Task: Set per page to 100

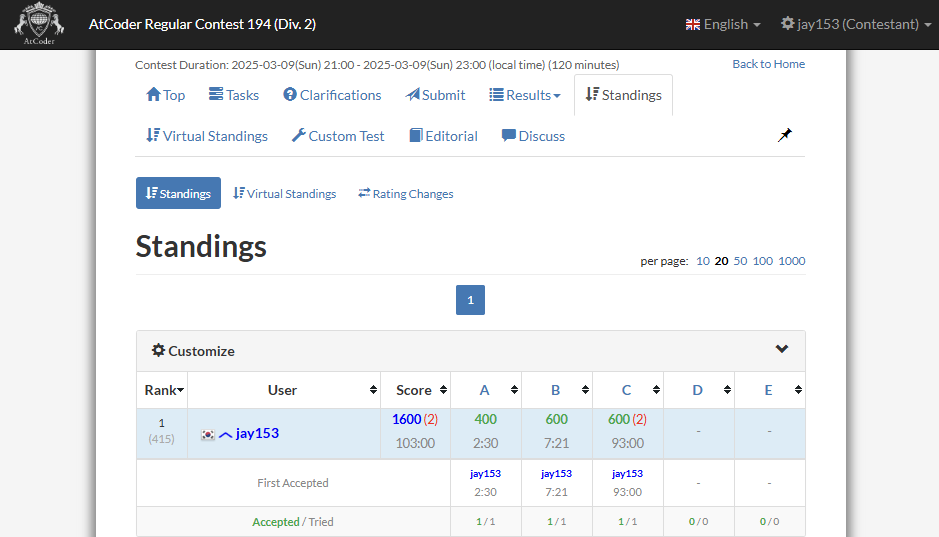Action: click(x=763, y=261)
